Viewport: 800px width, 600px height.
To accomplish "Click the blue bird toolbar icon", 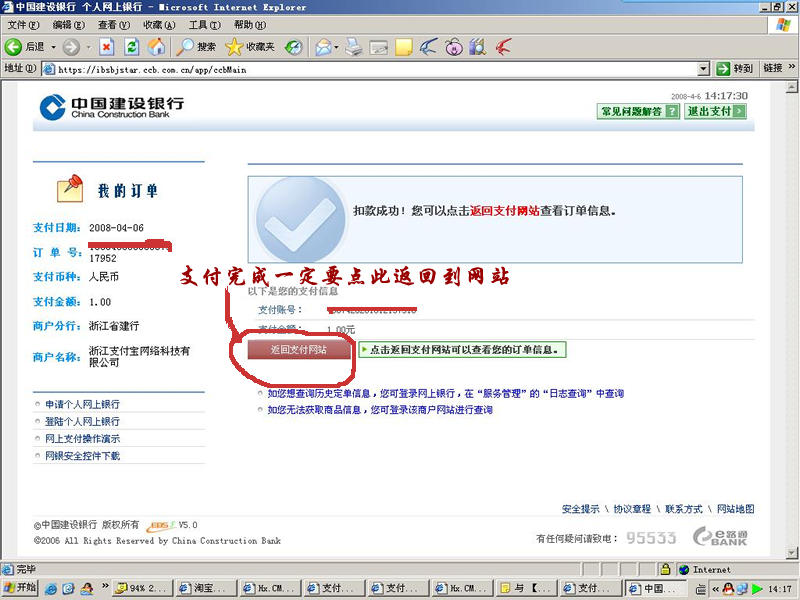I will [x=428, y=47].
